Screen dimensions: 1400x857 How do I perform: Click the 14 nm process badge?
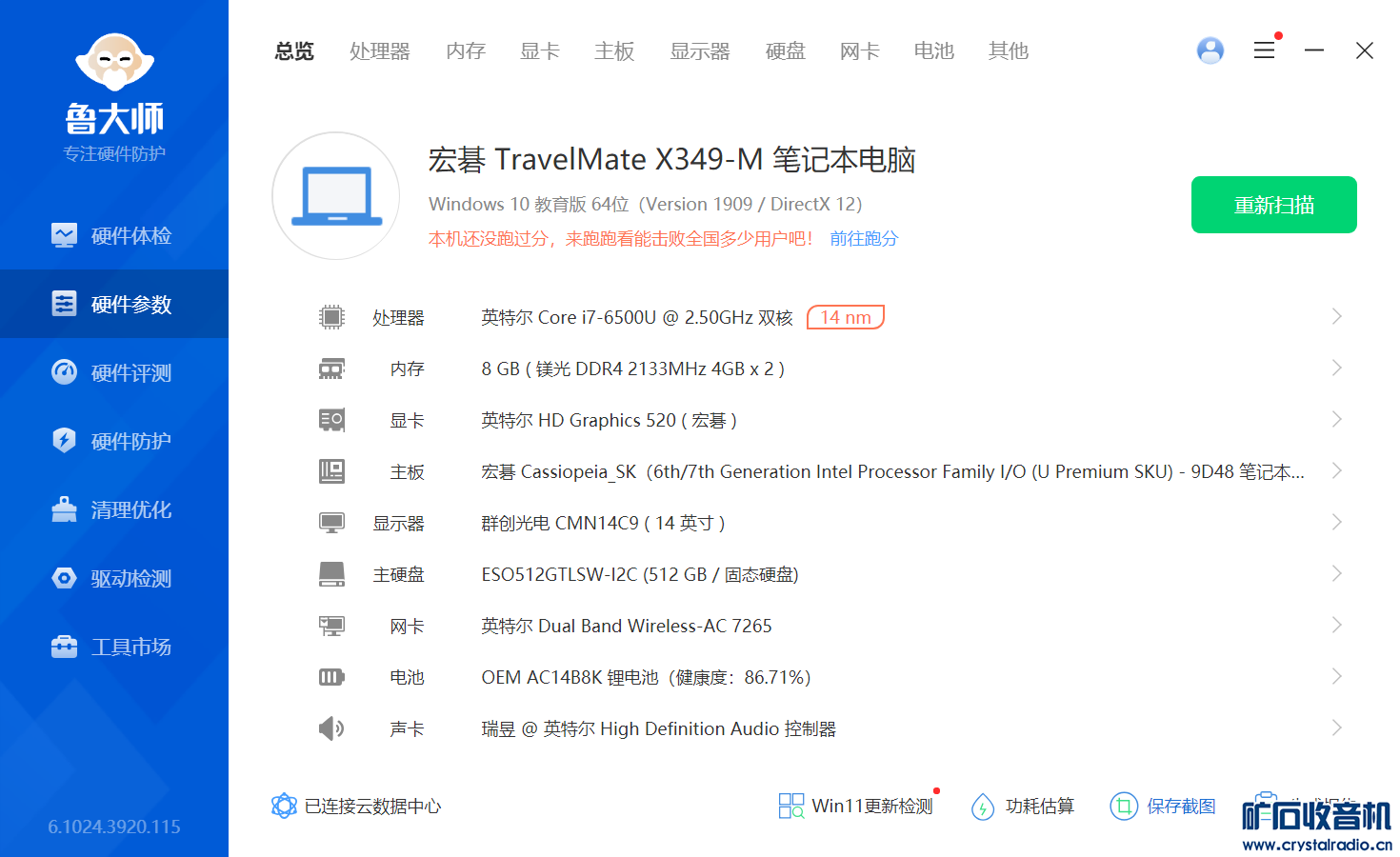pyautogui.click(x=846, y=317)
